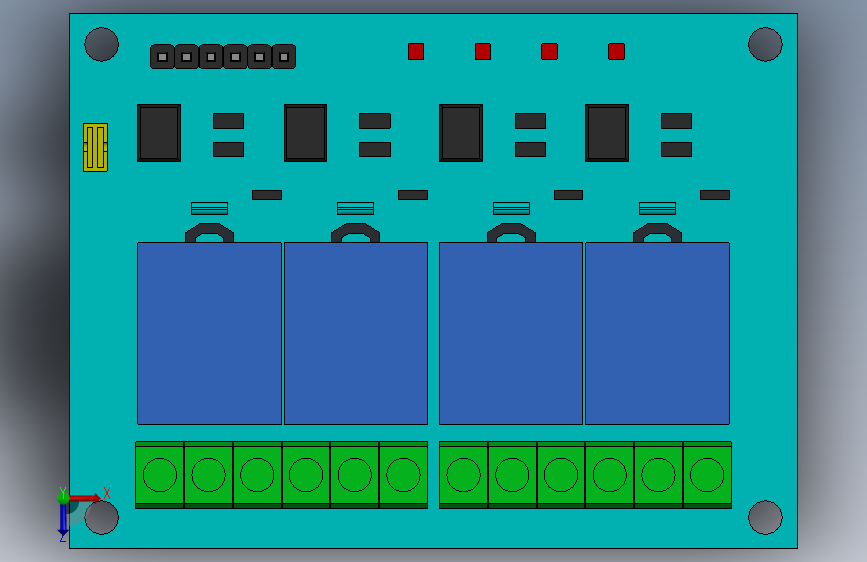Select the upper resistor beside the leftmost optocoupler
This screenshot has height=562, width=867.
tap(228, 121)
